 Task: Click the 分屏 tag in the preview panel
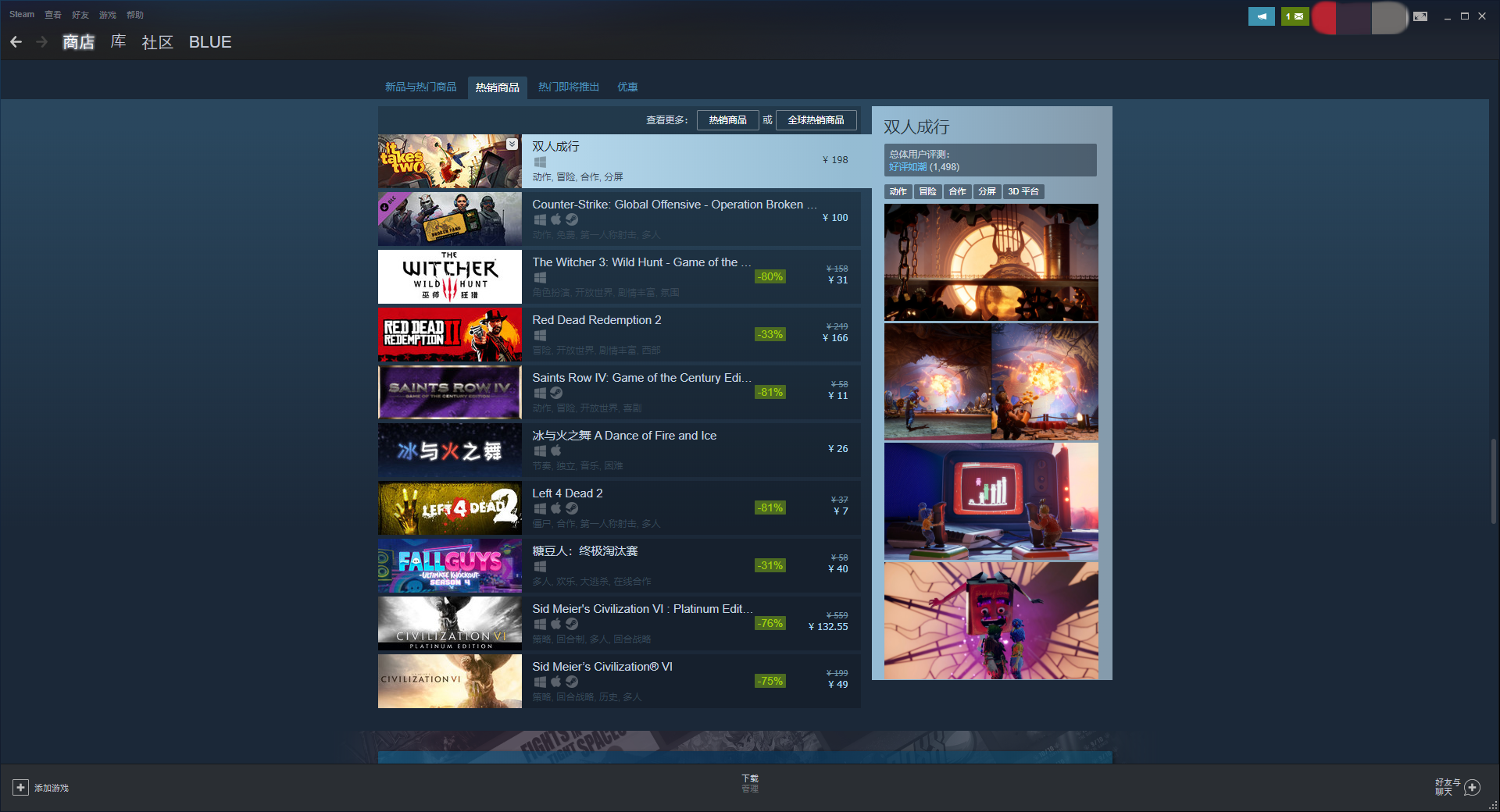[x=987, y=192]
